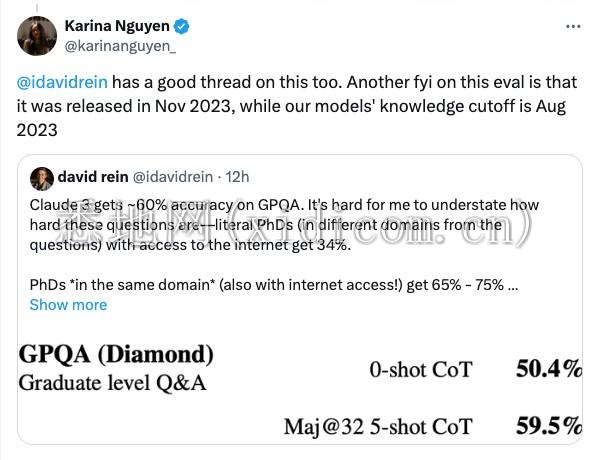Open david rein's small avatar
This screenshot has width=599, height=460.
pyautogui.click(x=42, y=178)
